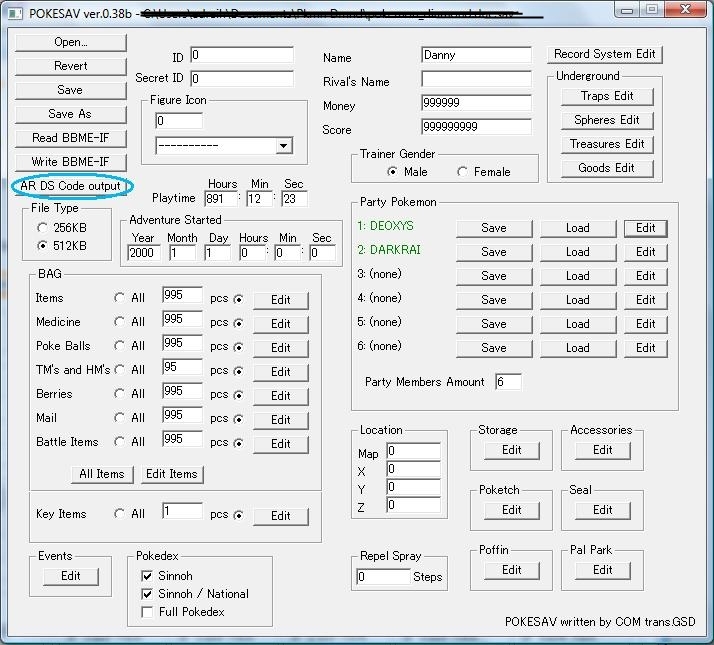Open Poffin Edit
Image resolution: width=714 pixels, height=645 pixels.
tap(511, 570)
